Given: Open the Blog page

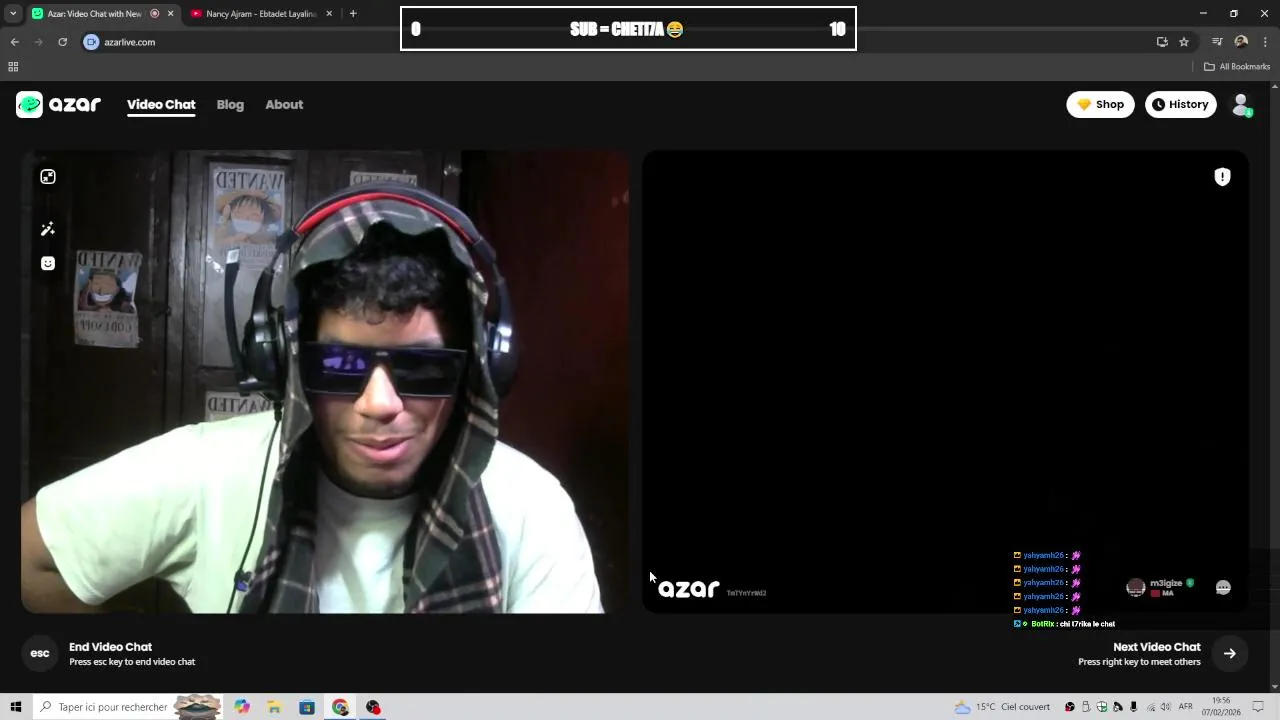Looking at the screenshot, I should click(230, 105).
